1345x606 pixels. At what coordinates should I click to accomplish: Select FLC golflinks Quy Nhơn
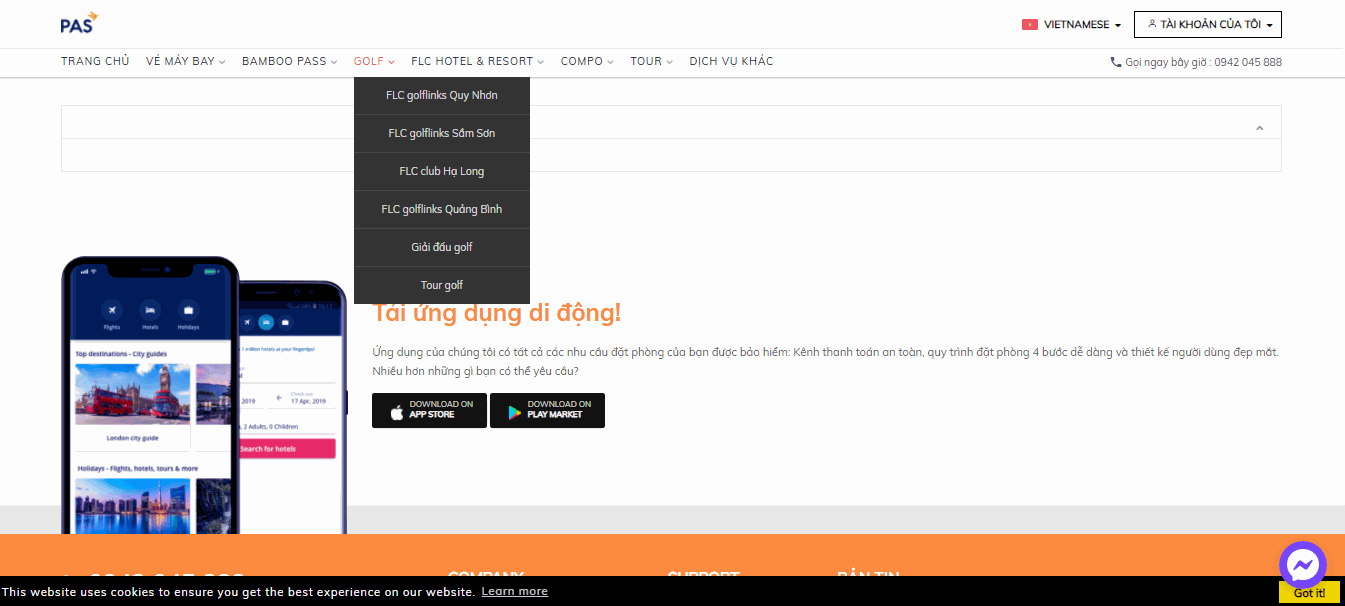442,96
